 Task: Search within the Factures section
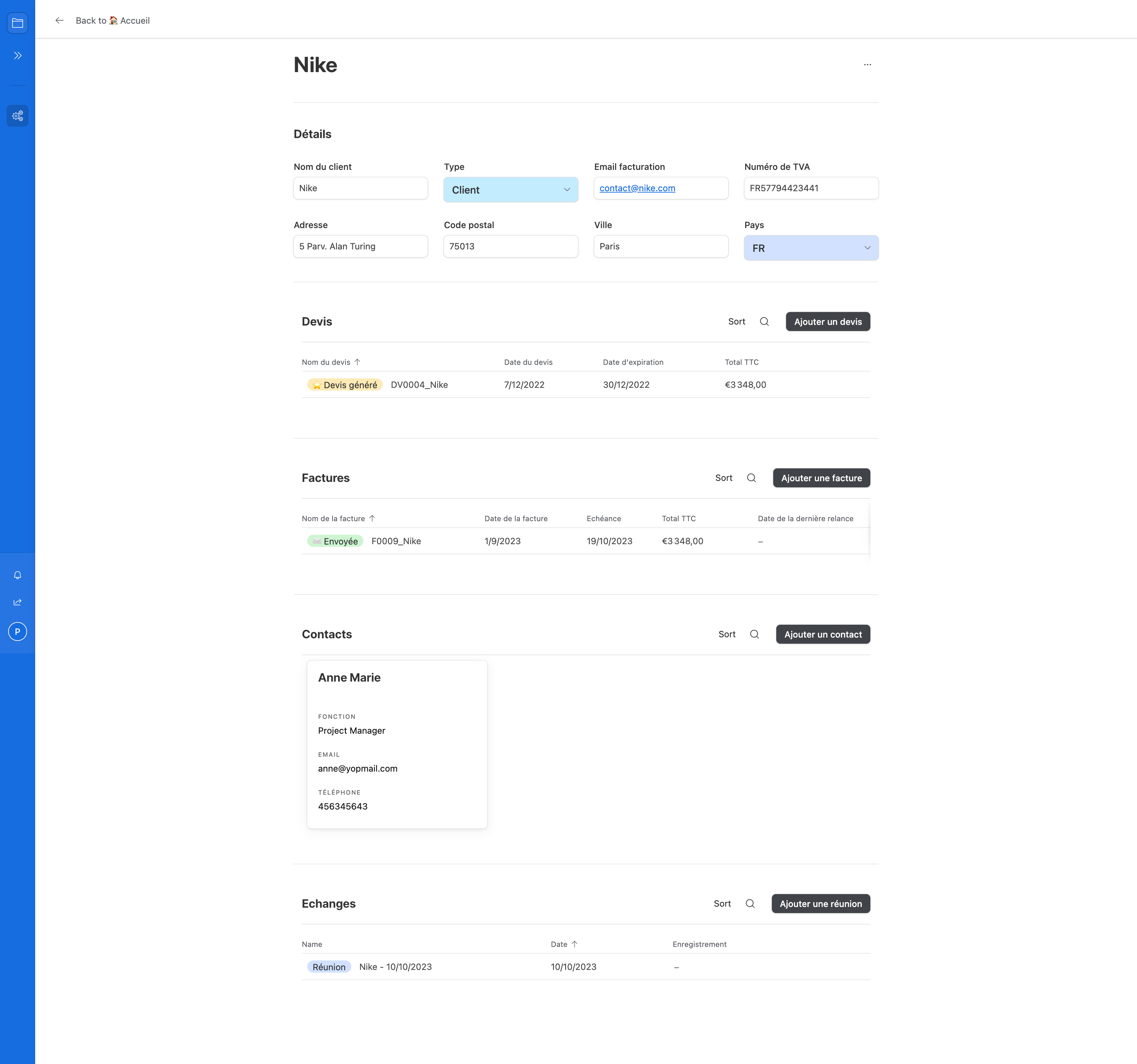(751, 478)
